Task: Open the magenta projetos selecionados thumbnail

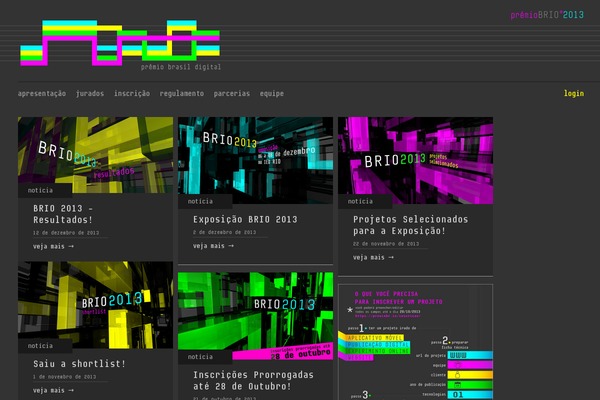Action: pos(415,160)
